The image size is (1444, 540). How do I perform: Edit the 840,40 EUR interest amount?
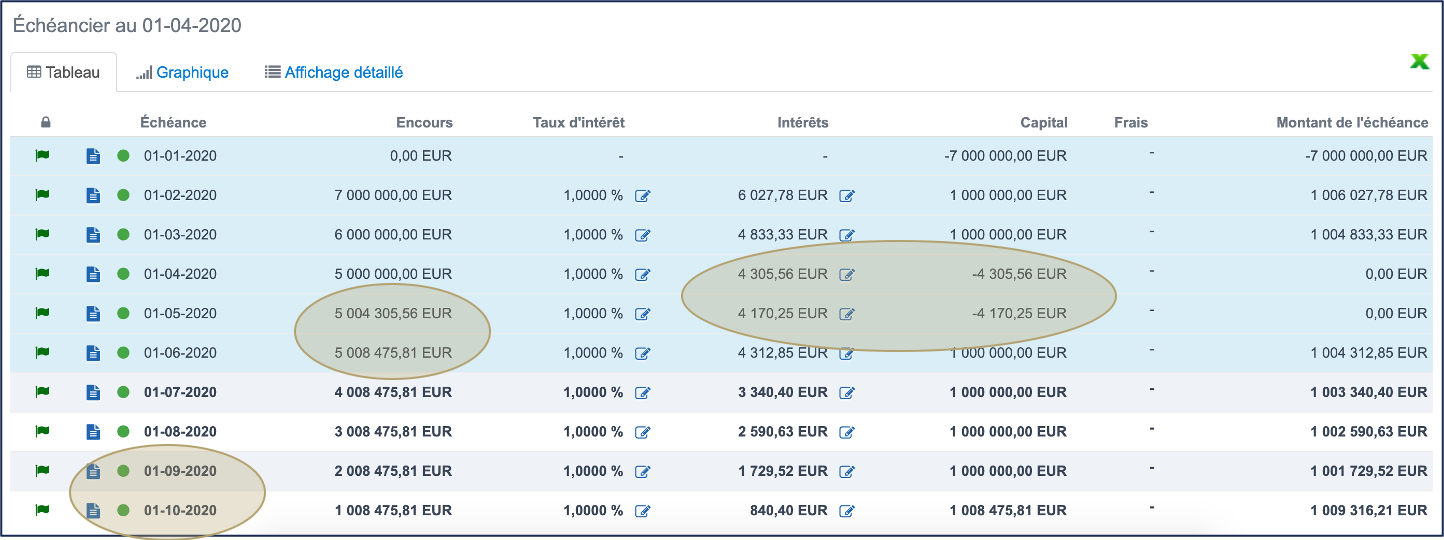(847, 511)
